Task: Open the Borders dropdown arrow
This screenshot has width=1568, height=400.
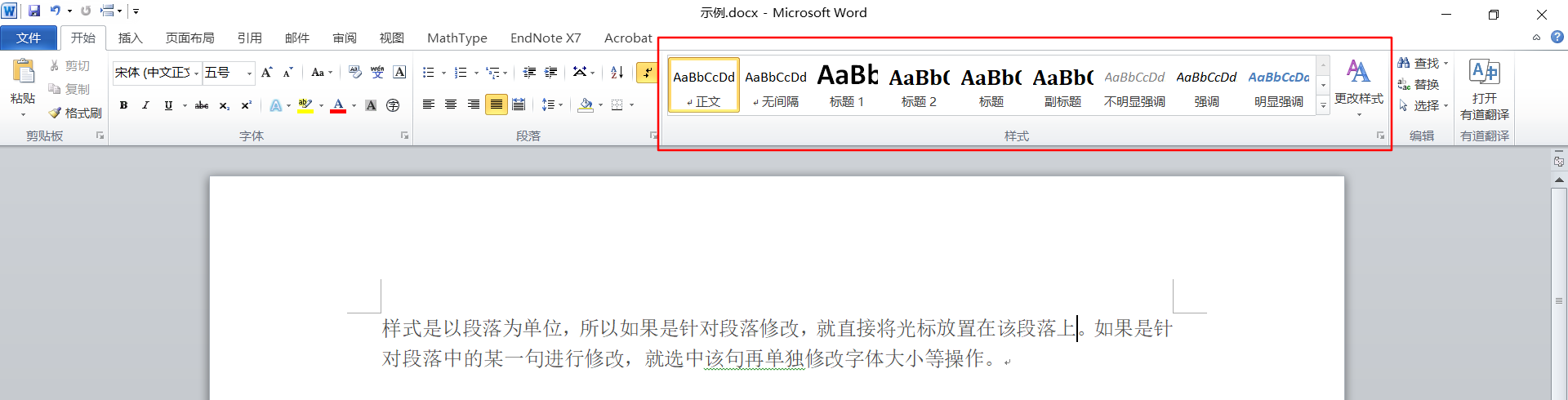Action: [x=632, y=104]
